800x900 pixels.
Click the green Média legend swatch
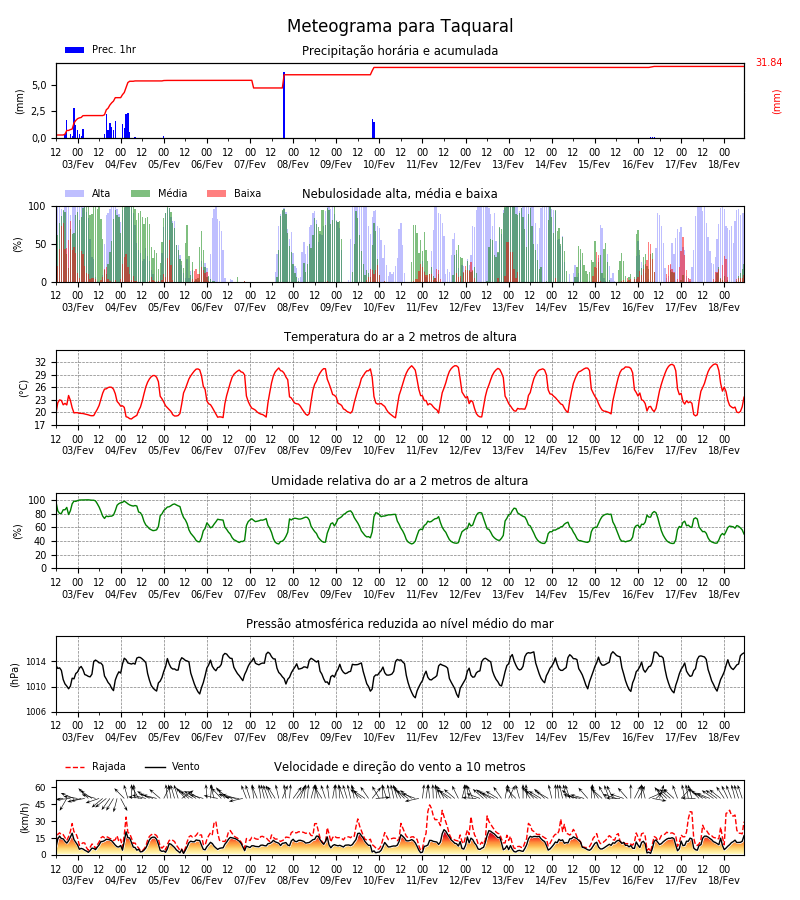[x=141, y=193]
